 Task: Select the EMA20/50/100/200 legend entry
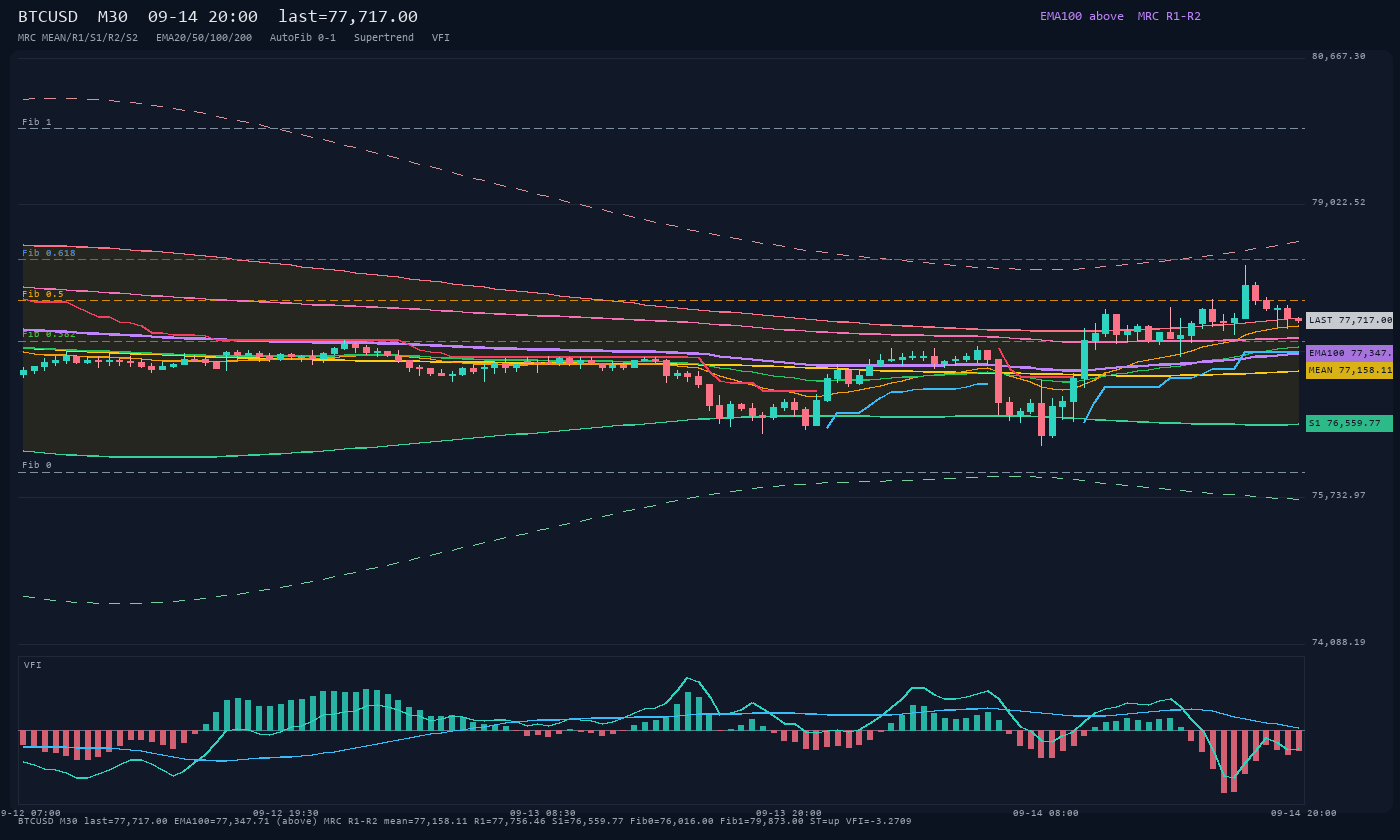click(204, 38)
